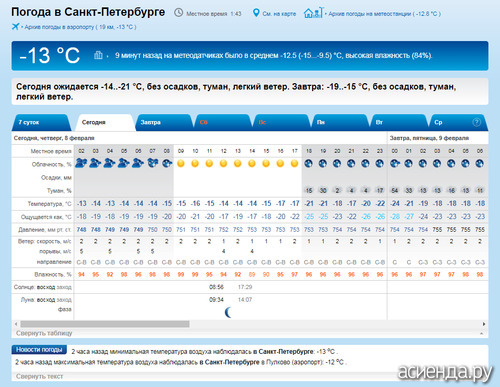
Task: Click 'Сегодня, четверг, 8 февраля' date header
Action: pos(54,138)
